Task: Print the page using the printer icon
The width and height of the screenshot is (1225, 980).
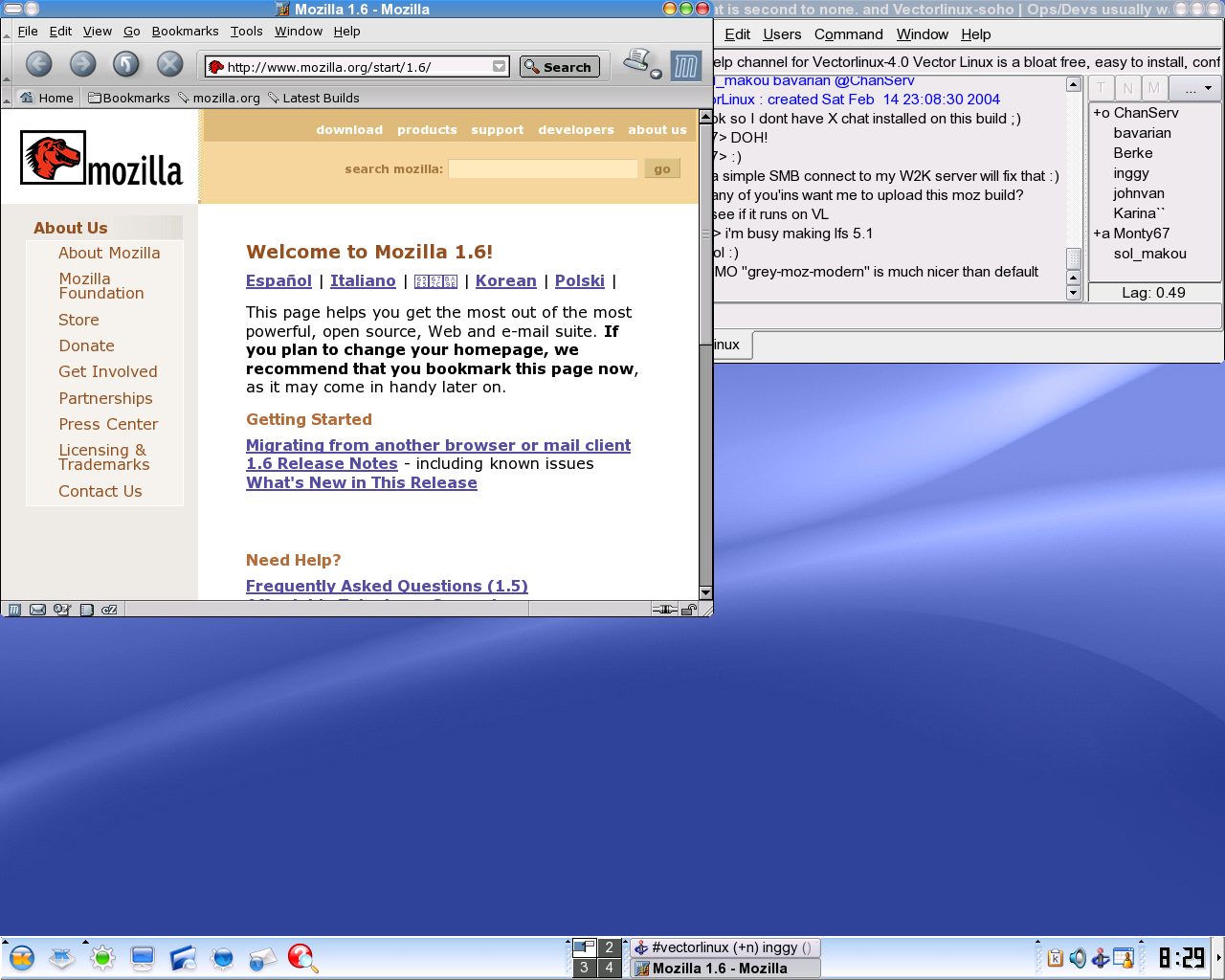Action: tap(636, 61)
